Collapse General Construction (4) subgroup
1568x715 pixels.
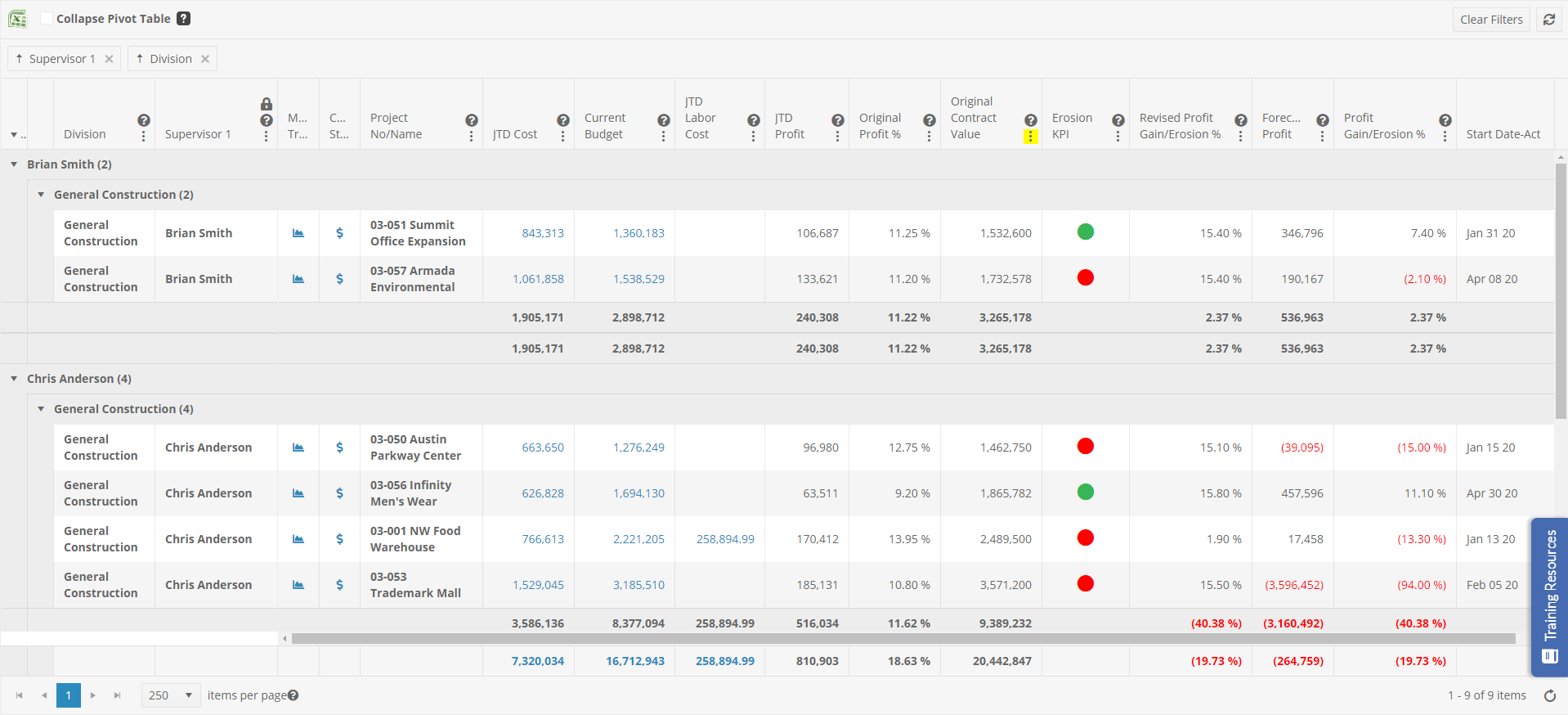(41, 409)
